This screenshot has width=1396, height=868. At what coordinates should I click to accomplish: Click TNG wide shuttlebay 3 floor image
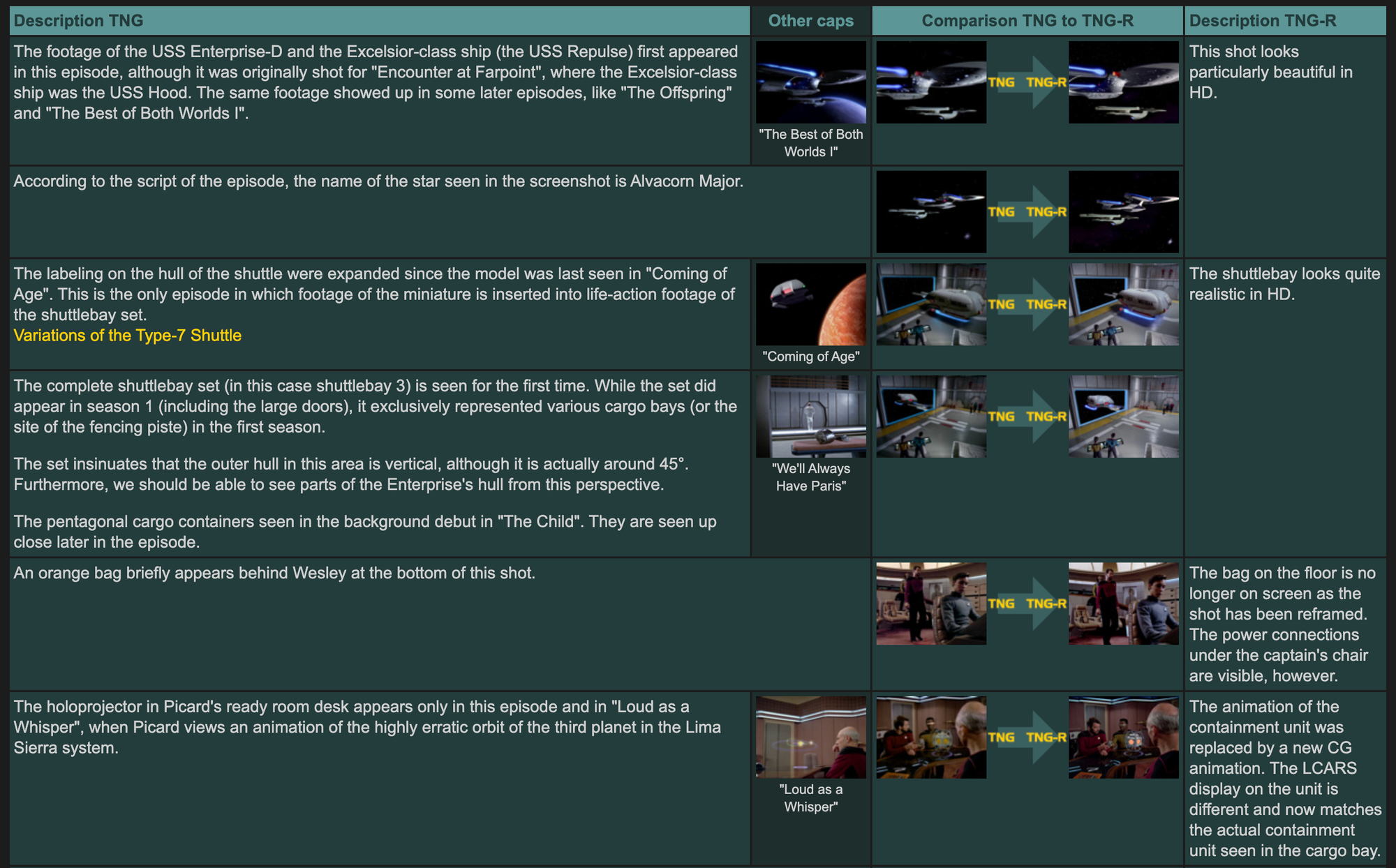click(931, 417)
